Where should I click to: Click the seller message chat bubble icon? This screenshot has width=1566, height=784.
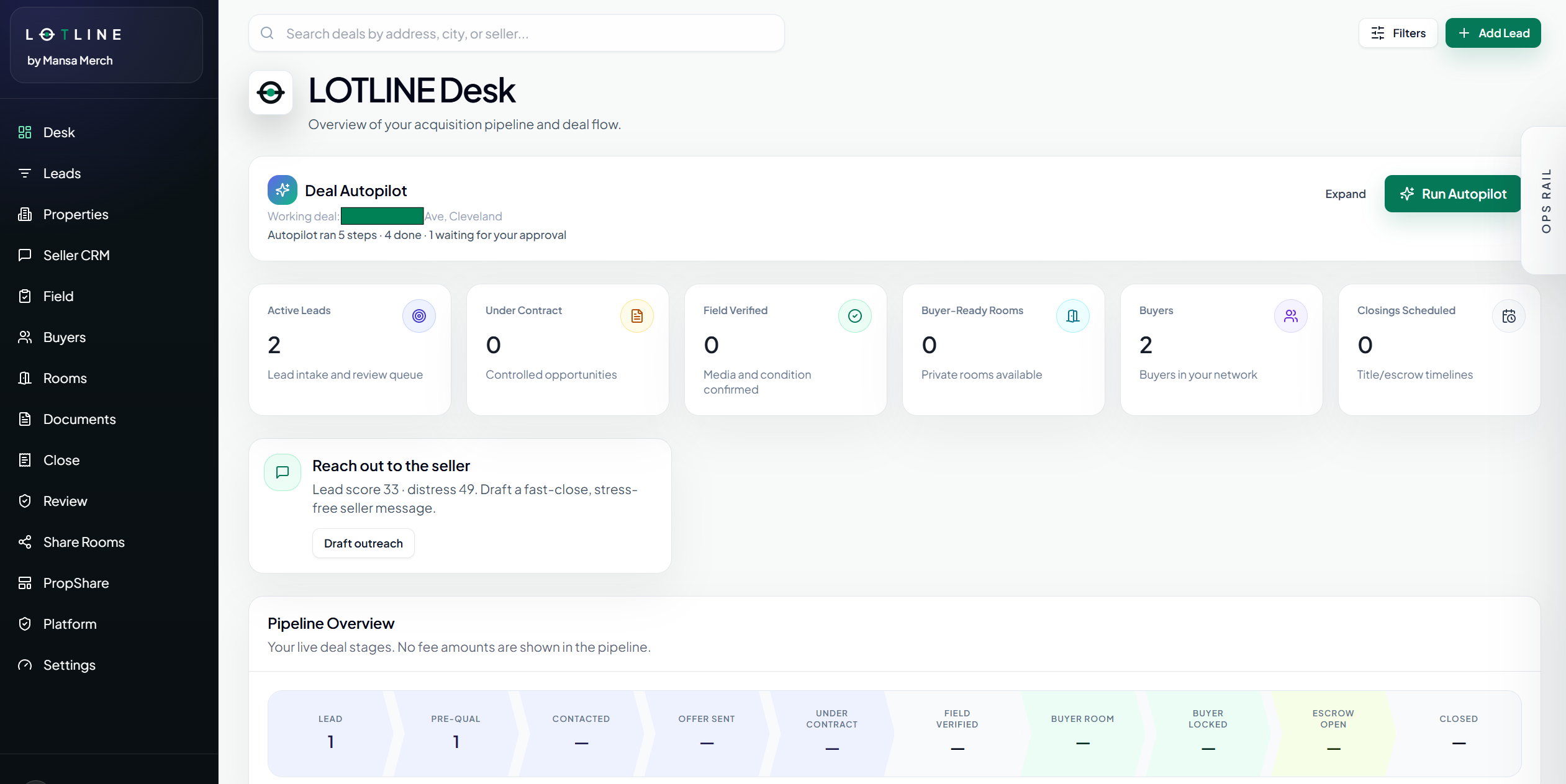pyautogui.click(x=283, y=472)
